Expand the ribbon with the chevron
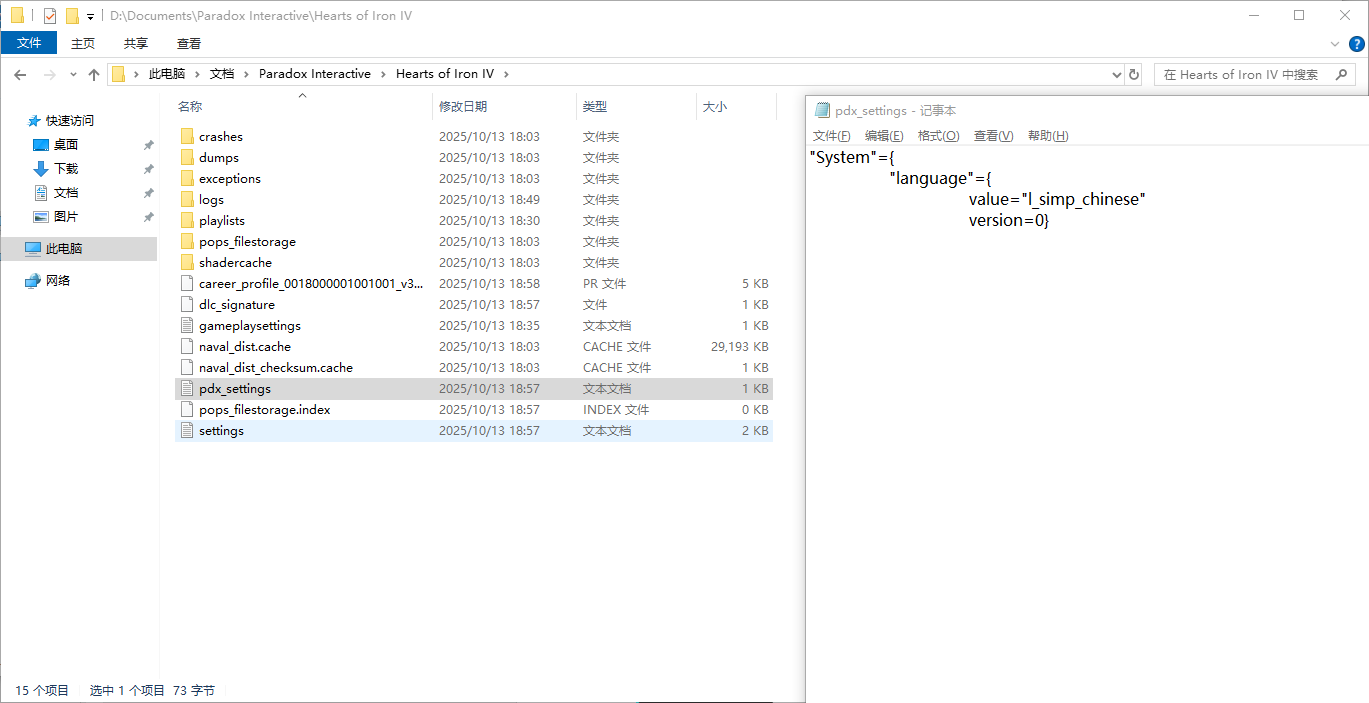The width and height of the screenshot is (1369, 703). tap(1335, 44)
